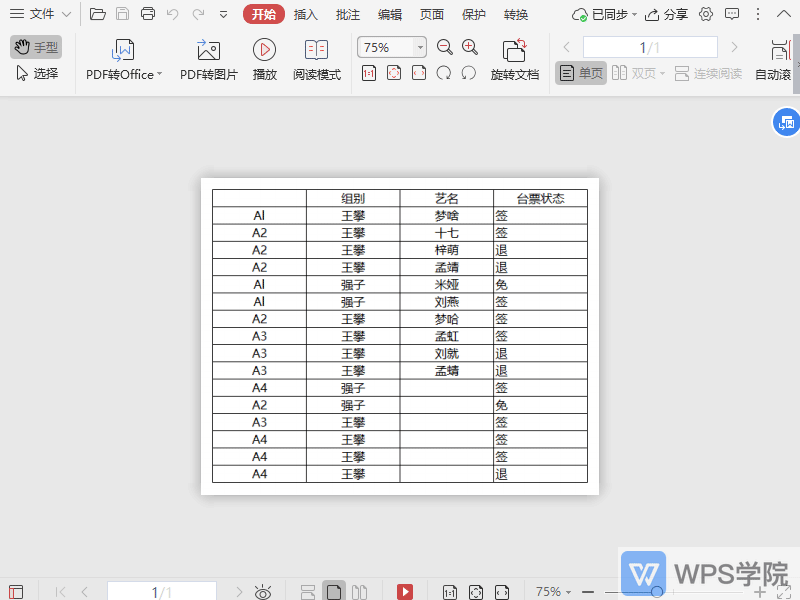
Task: Click the 旋转文档 rotate document button
Action: coord(515,60)
